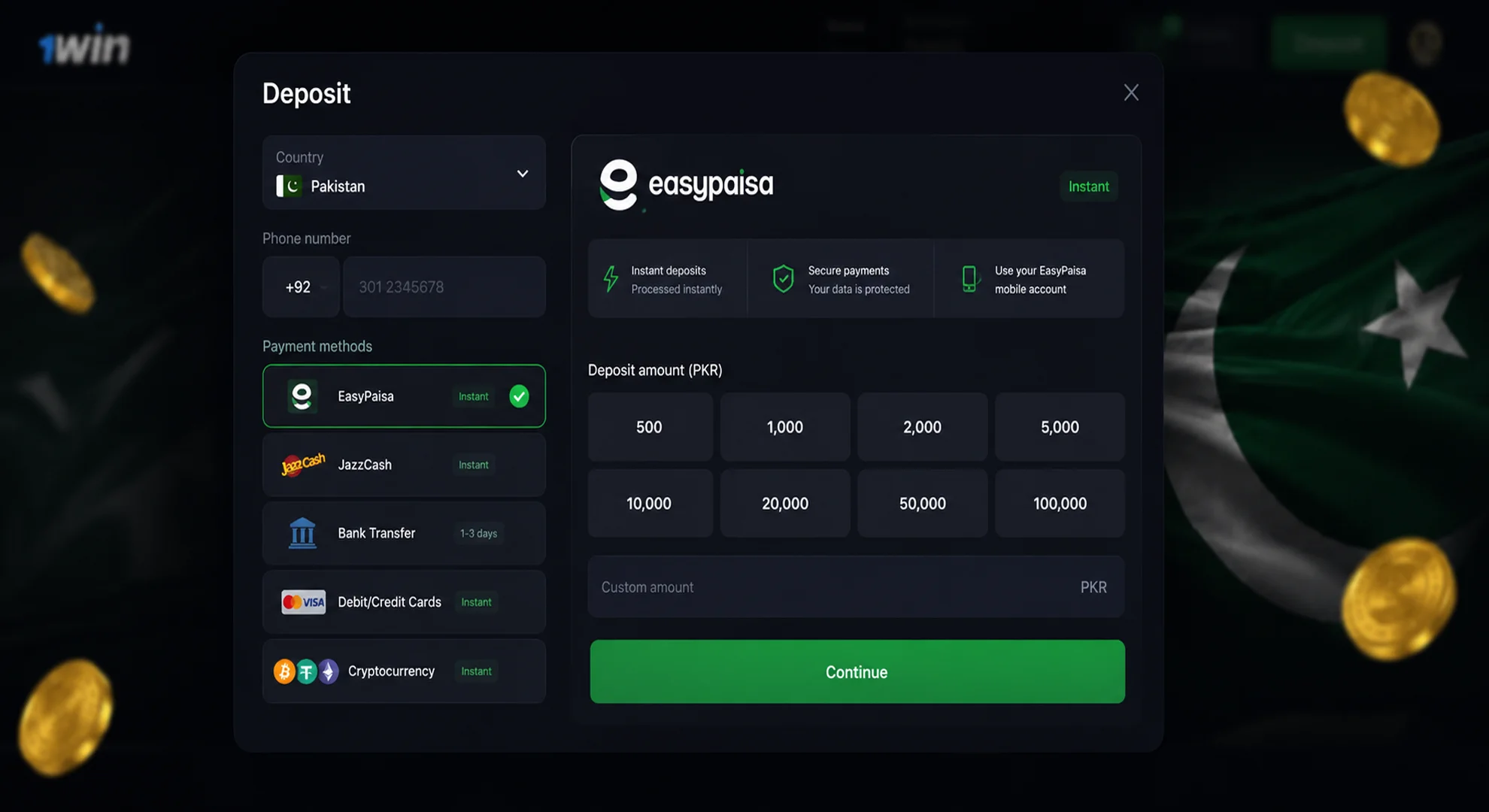This screenshot has height=812, width=1489.
Task: Select Bank Transfer payment method
Action: [404, 533]
